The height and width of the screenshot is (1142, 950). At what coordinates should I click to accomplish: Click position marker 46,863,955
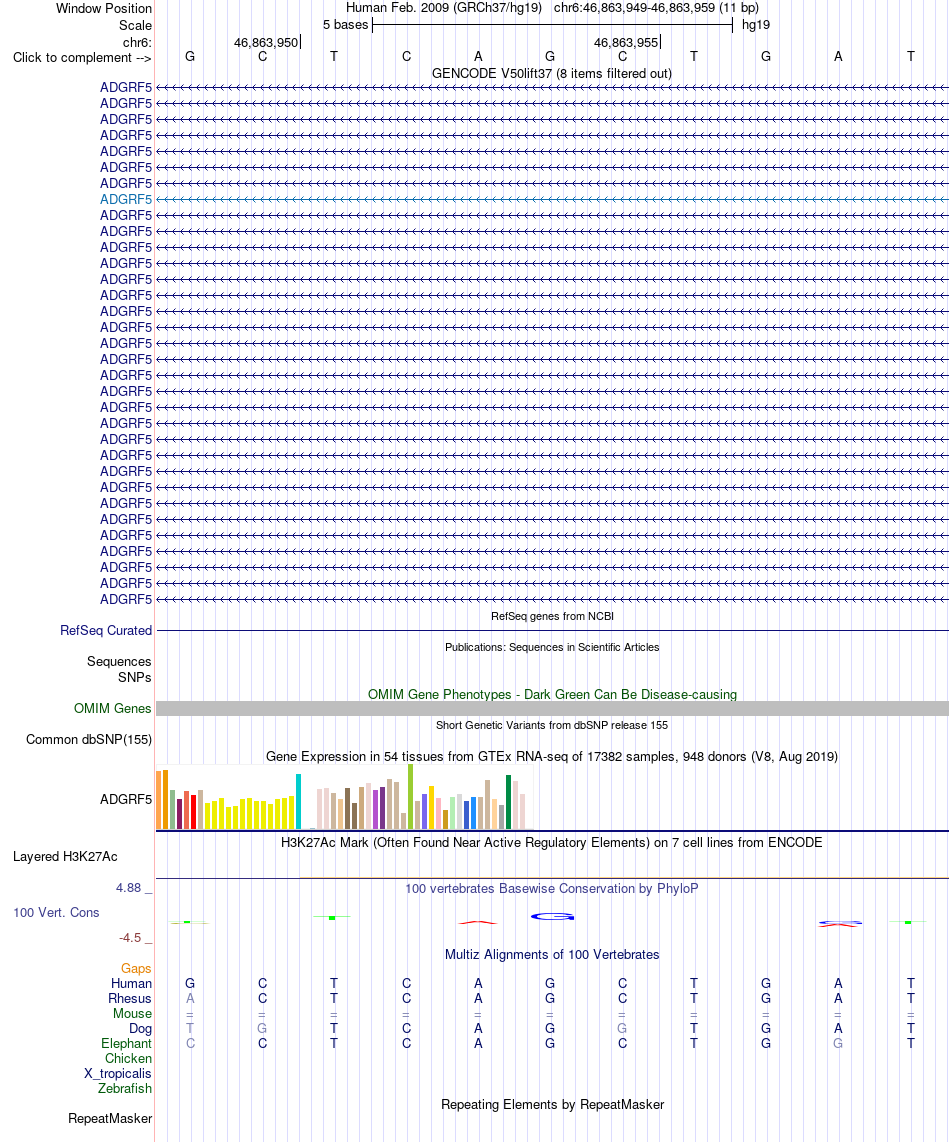pos(626,42)
